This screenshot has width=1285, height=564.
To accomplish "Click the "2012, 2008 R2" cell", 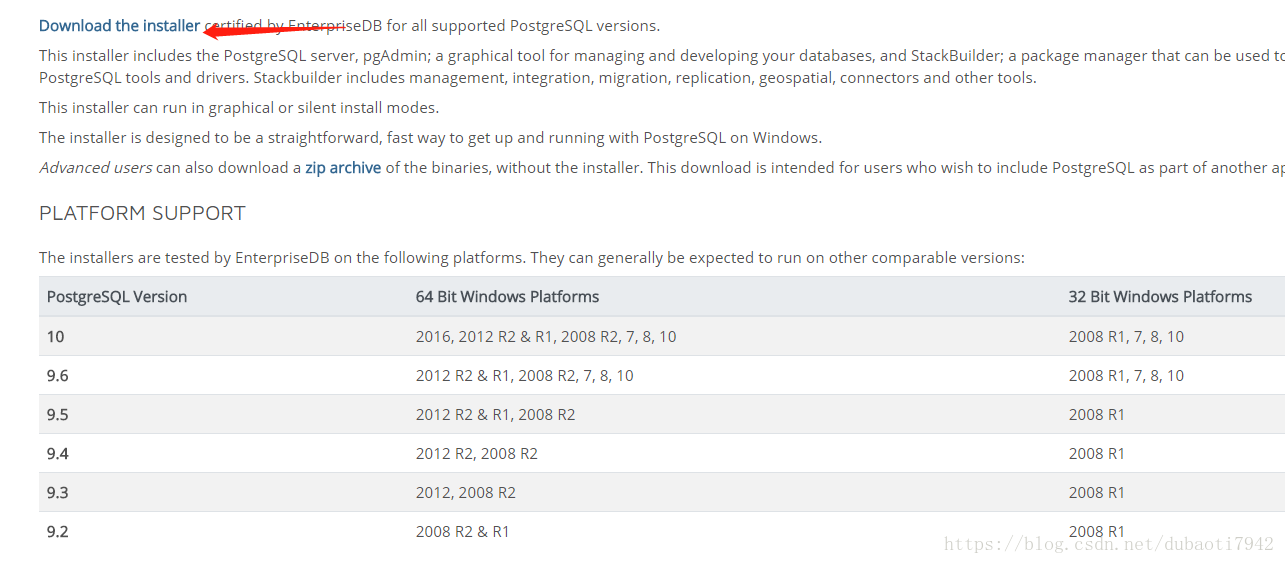I will (466, 493).
